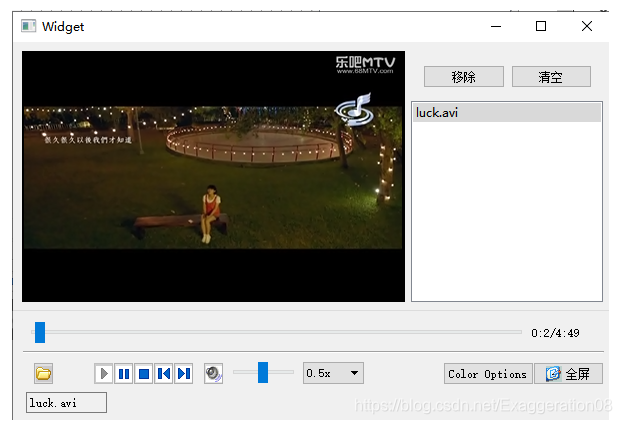Adjust the volume slider handle
Viewport: 622px width, 424px height.
[263, 372]
